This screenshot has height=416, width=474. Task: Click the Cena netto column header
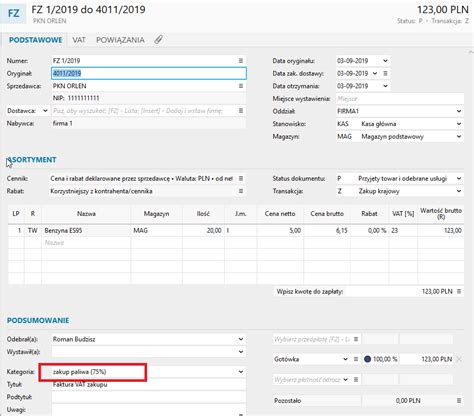tap(280, 214)
